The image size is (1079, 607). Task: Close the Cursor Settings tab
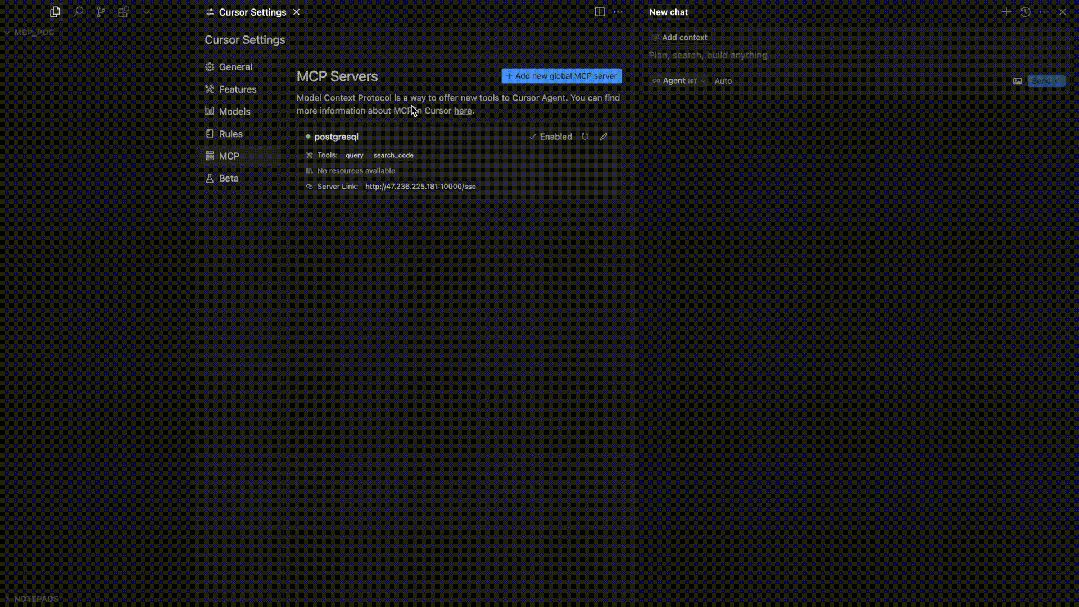pyautogui.click(x=297, y=12)
